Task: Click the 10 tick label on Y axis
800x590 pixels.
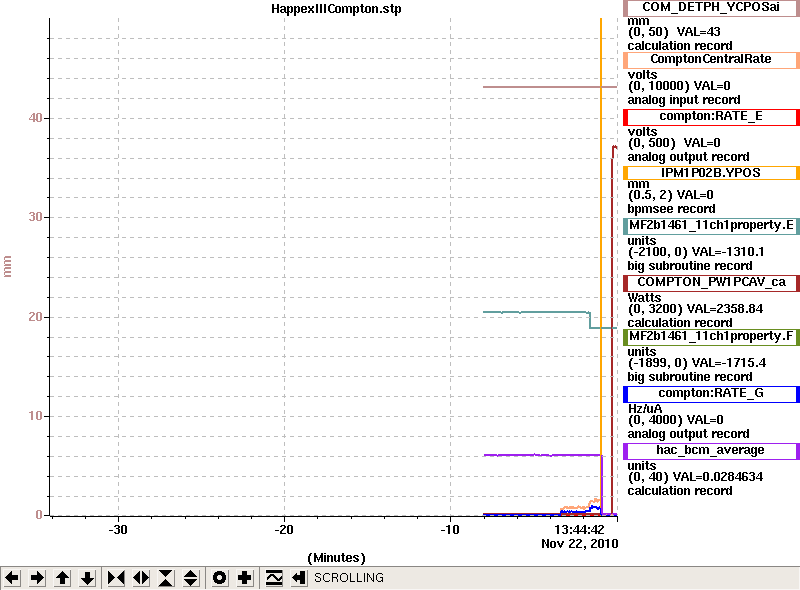Action: (x=35, y=416)
